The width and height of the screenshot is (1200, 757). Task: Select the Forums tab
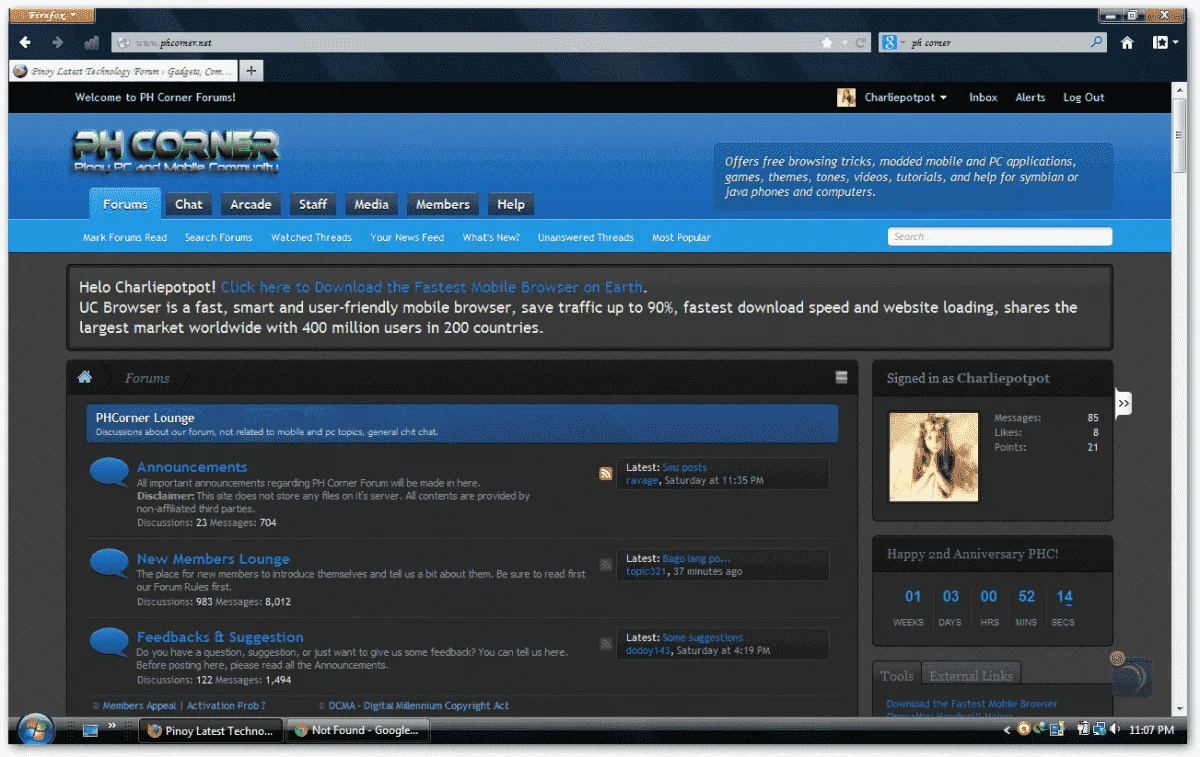125,204
